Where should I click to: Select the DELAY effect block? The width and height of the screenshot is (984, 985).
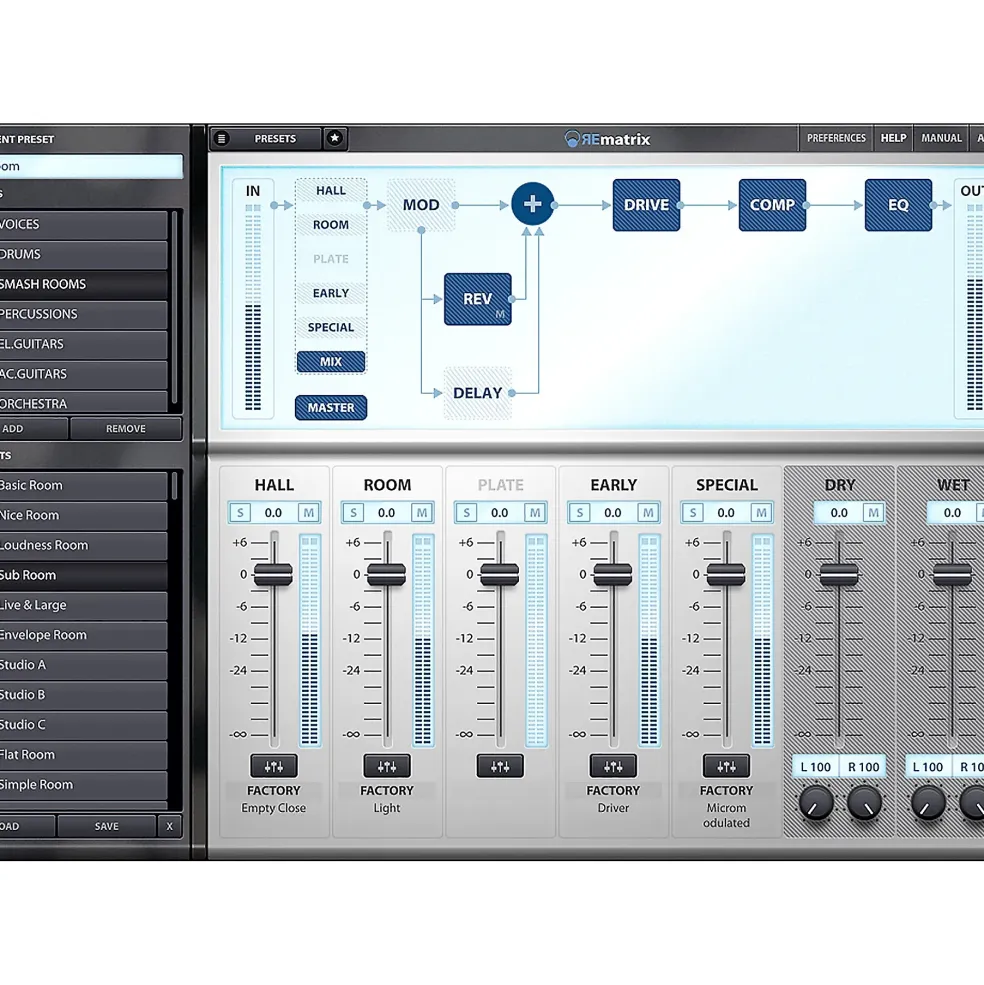tap(478, 393)
